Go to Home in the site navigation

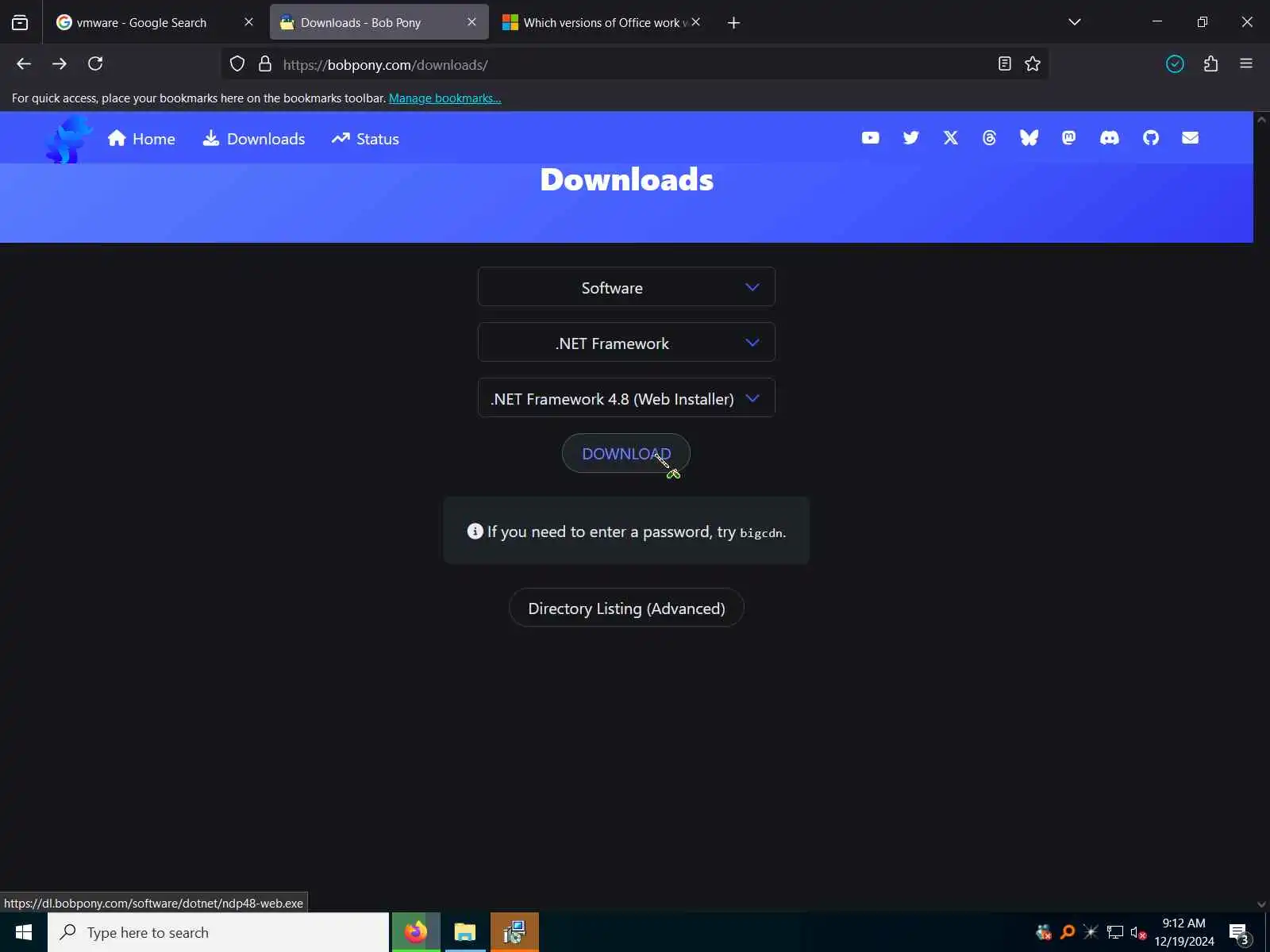(x=141, y=139)
